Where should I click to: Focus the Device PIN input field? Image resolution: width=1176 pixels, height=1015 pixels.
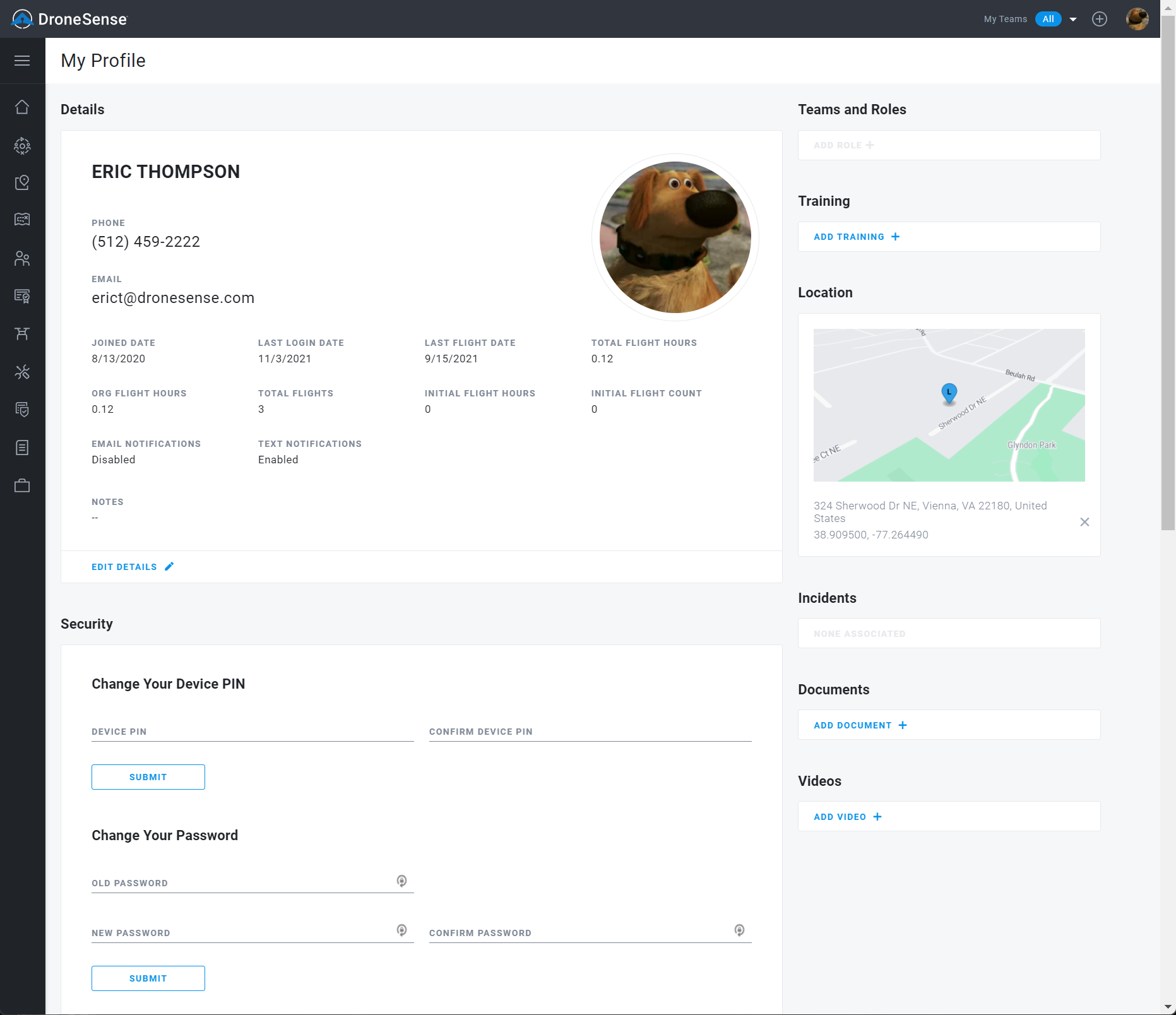[252, 732]
